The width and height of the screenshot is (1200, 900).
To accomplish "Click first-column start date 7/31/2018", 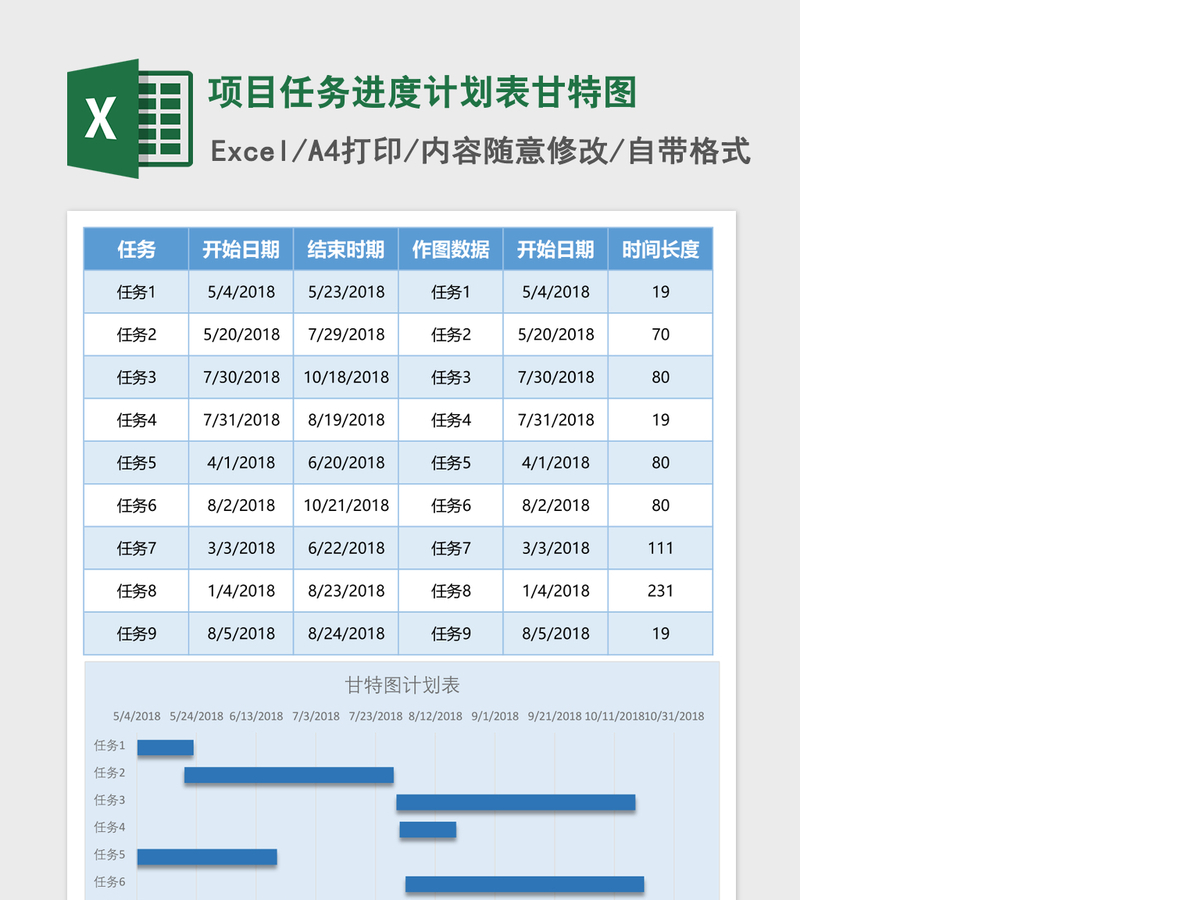I will (x=241, y=420).
